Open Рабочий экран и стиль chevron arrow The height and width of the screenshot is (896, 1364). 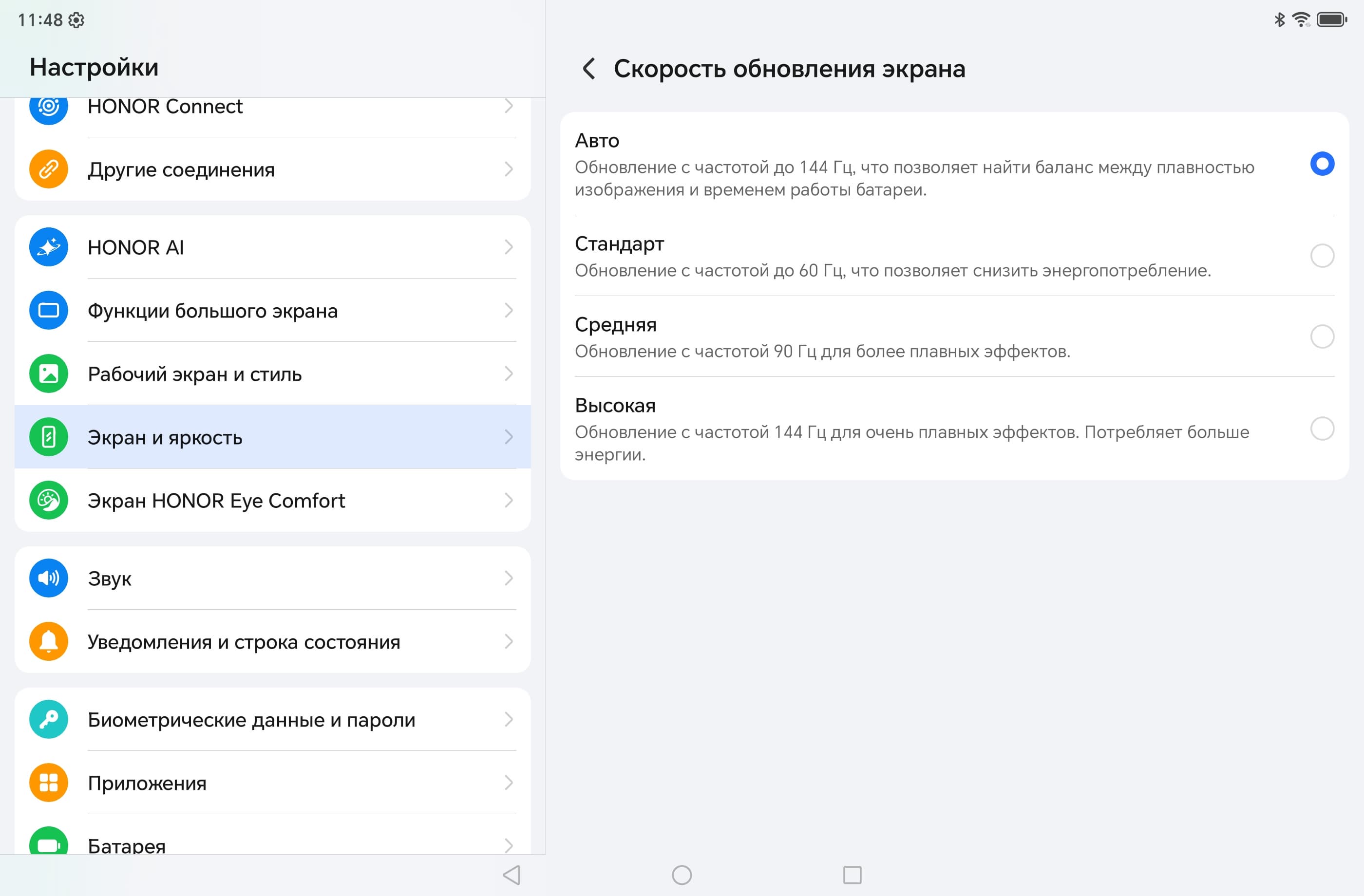pyautogui.click(x=509, y=373)
